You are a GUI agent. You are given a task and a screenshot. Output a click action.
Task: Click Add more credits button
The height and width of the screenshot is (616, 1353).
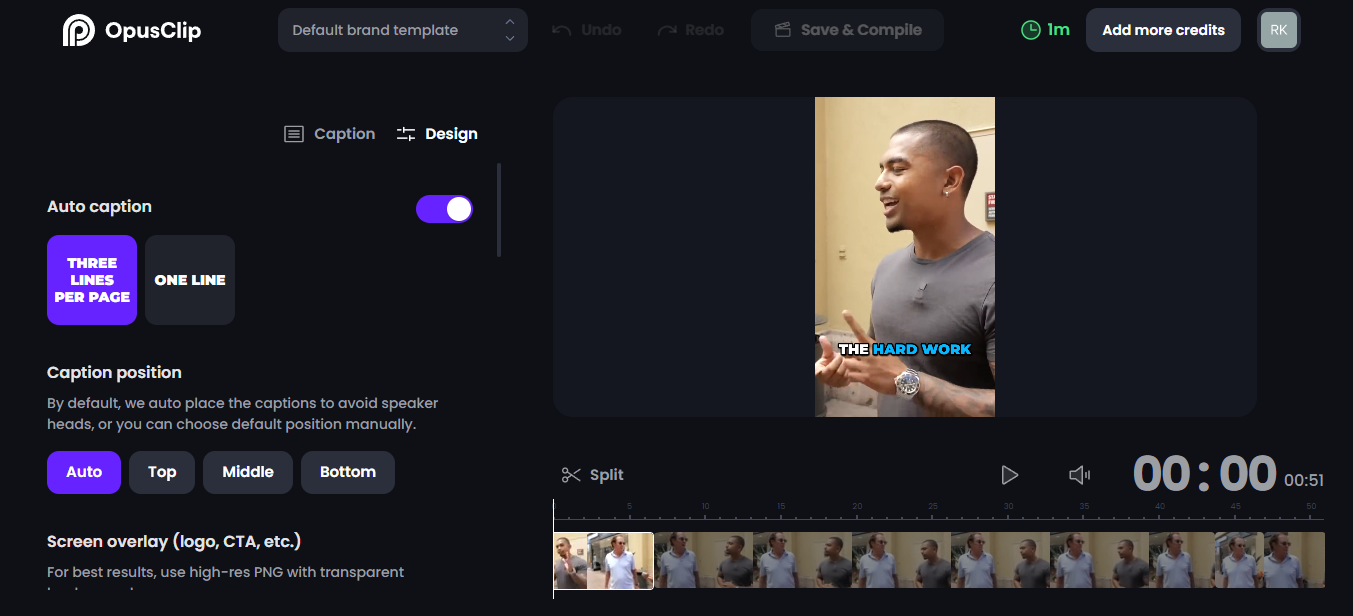(1163, 30)
